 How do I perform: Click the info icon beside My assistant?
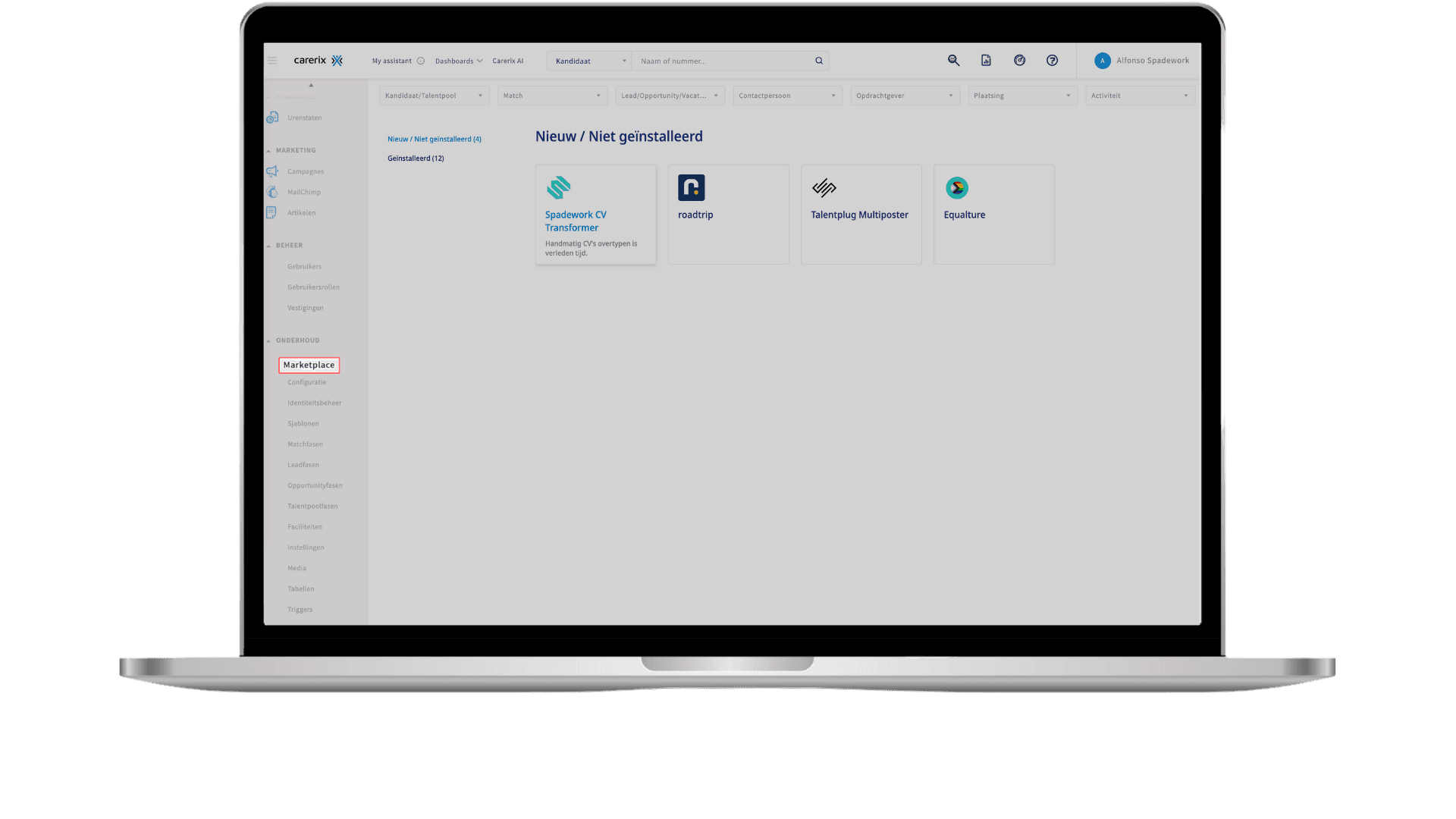[x=421, y=61]
